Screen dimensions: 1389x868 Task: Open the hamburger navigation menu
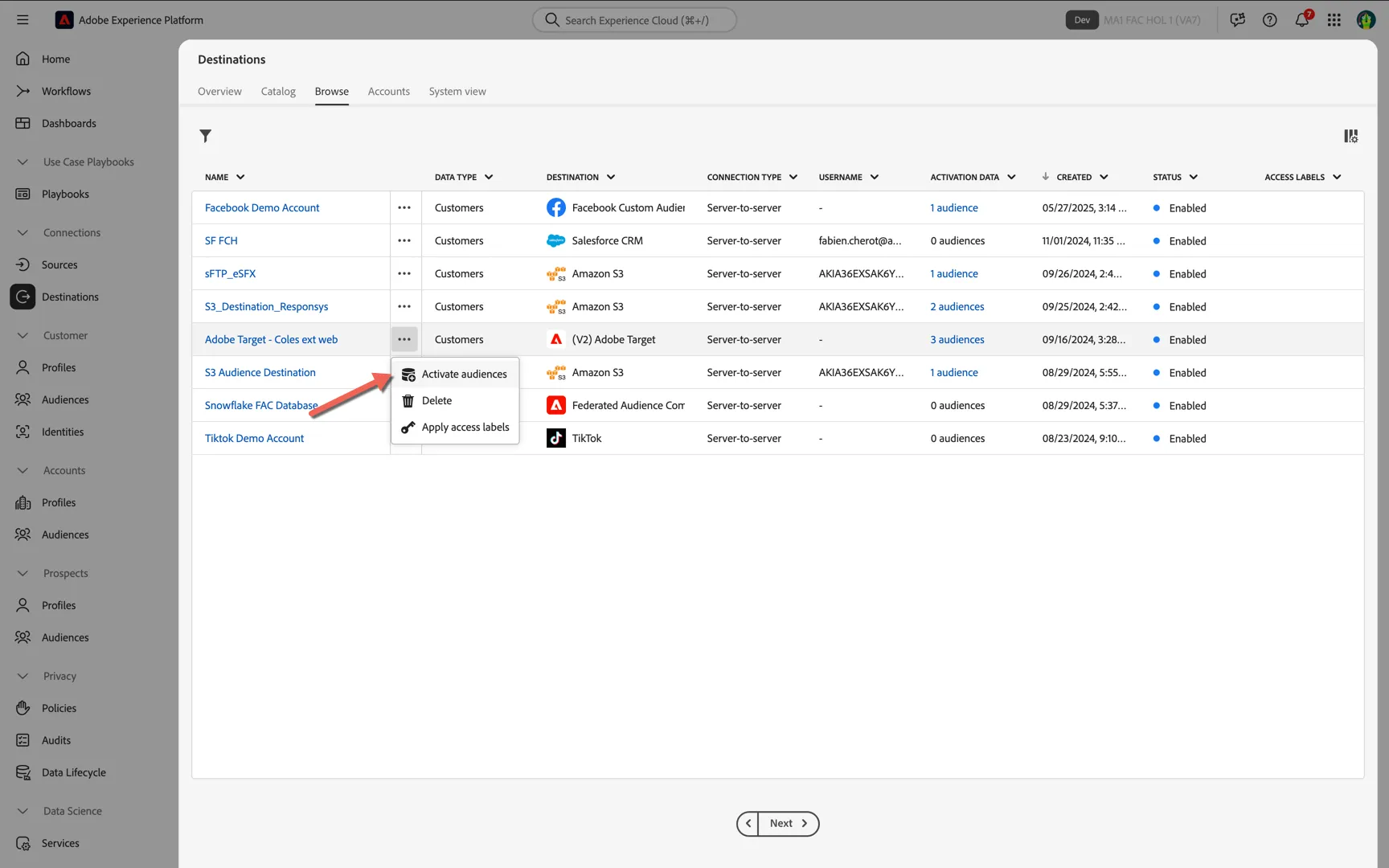[23, 20]
